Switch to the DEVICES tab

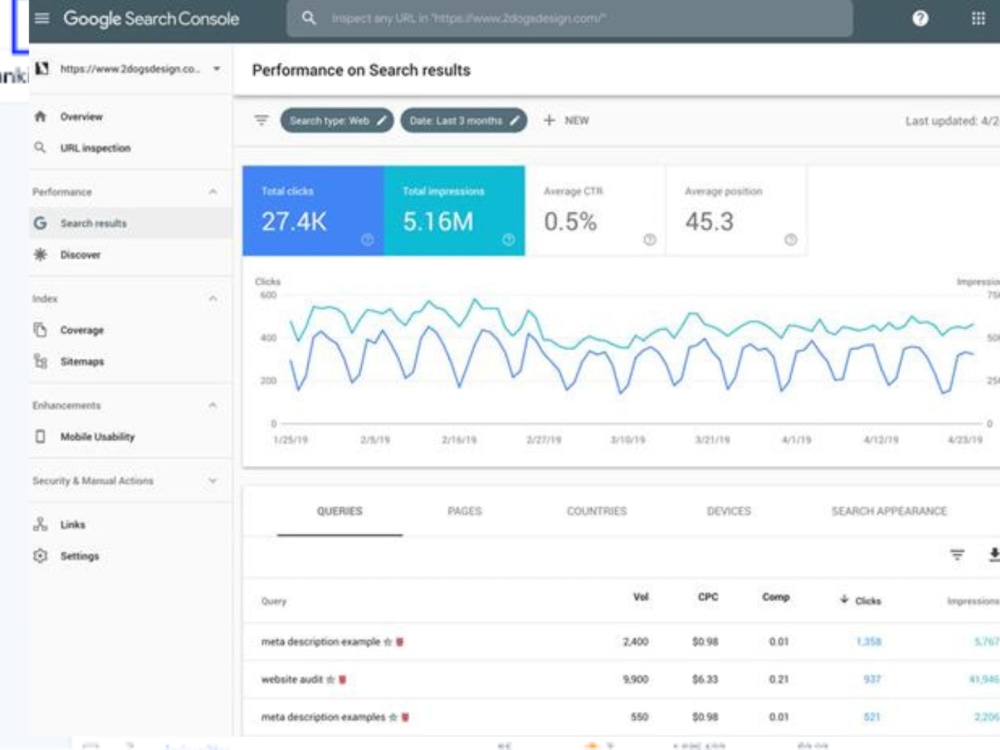point(728,511)
